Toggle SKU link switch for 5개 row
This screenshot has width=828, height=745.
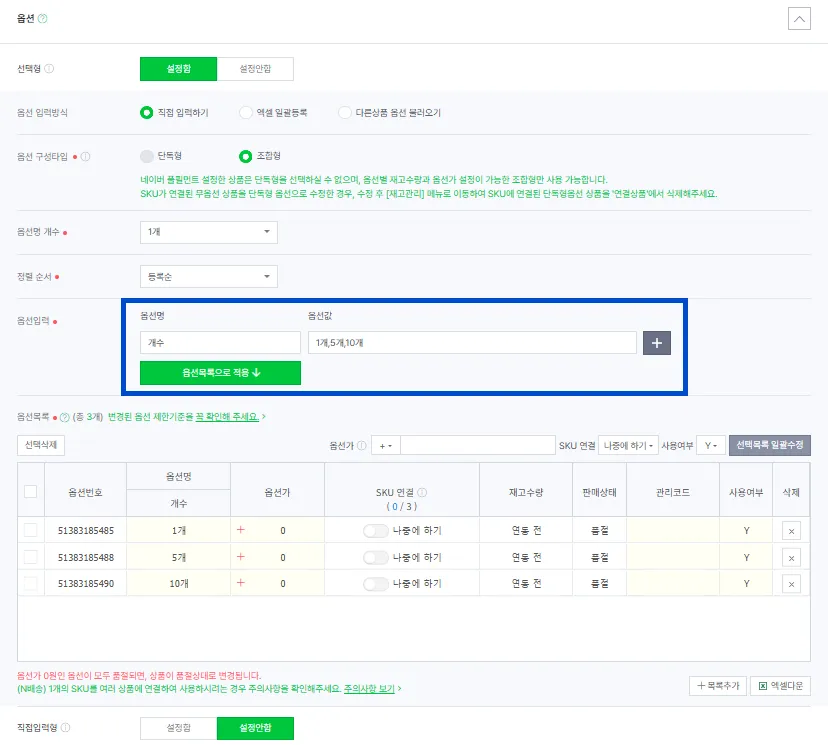point(376,557)
